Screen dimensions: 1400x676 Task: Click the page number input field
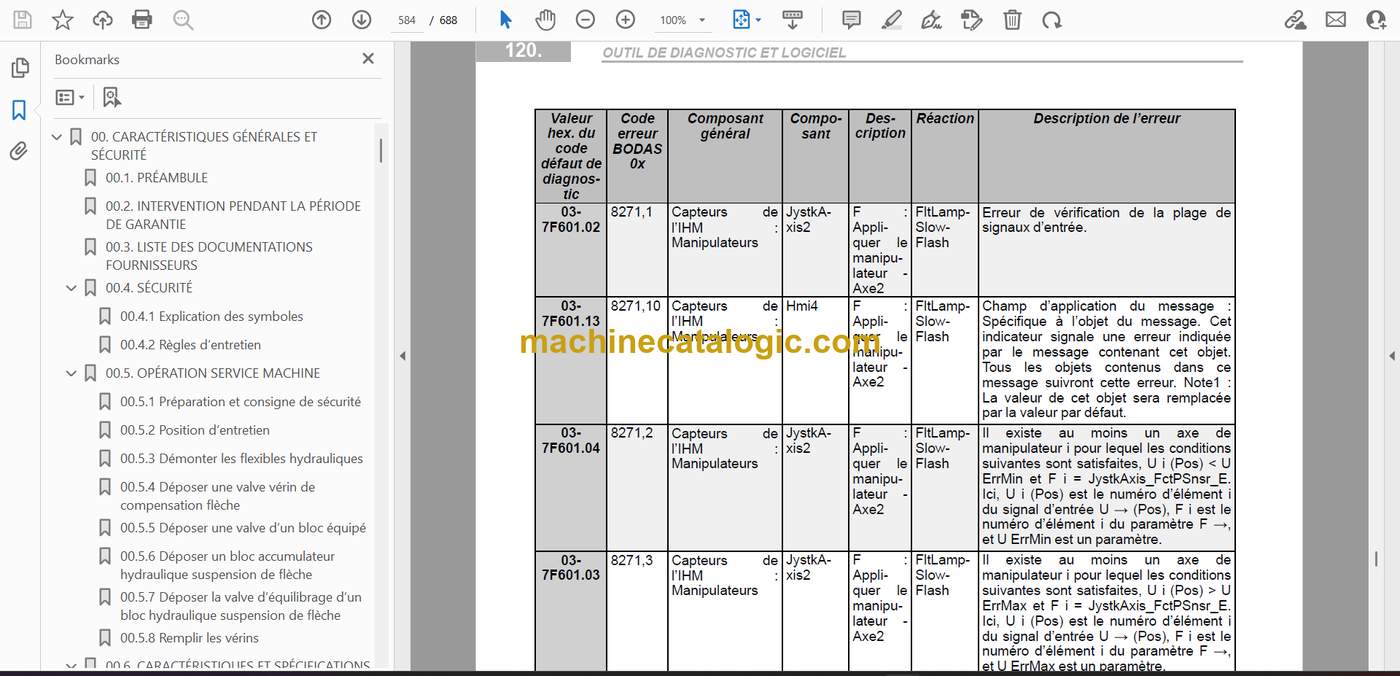click(x=406, y=20)
